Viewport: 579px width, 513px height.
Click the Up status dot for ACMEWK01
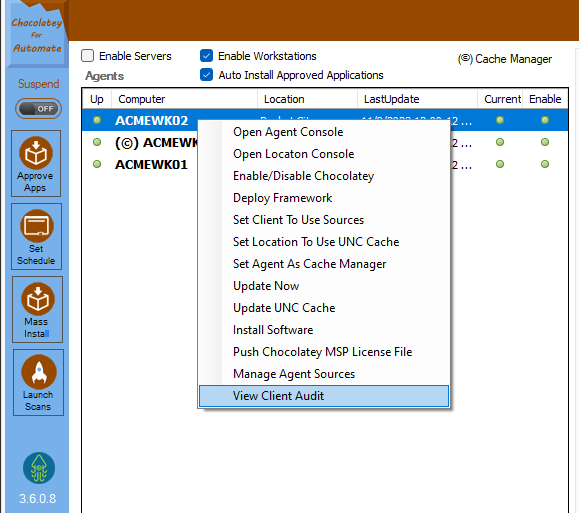(x=97, y=164)
